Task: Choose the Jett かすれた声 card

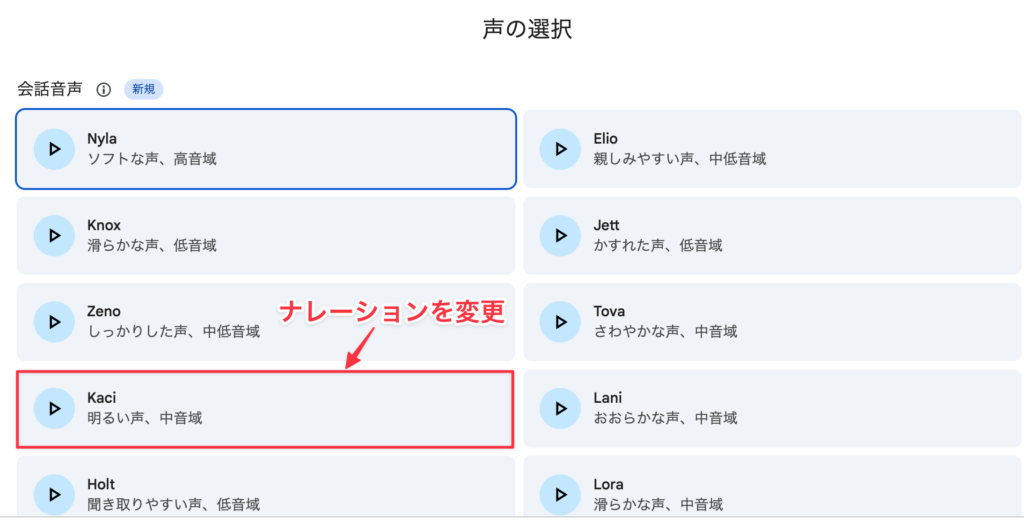Action: 772,235
